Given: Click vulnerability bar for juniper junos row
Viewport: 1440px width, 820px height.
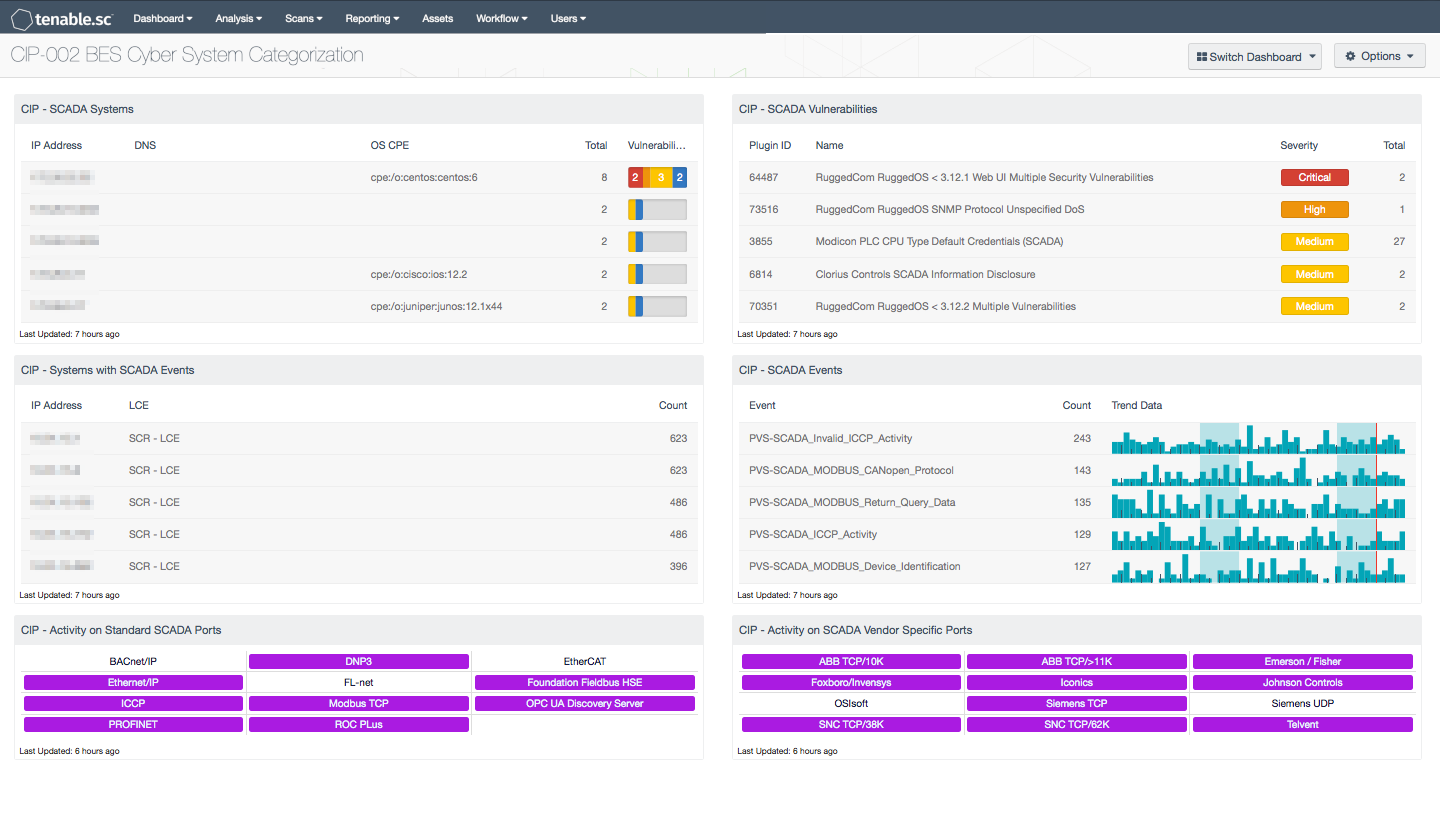Looking at the screenshot, I should [657, 306].
